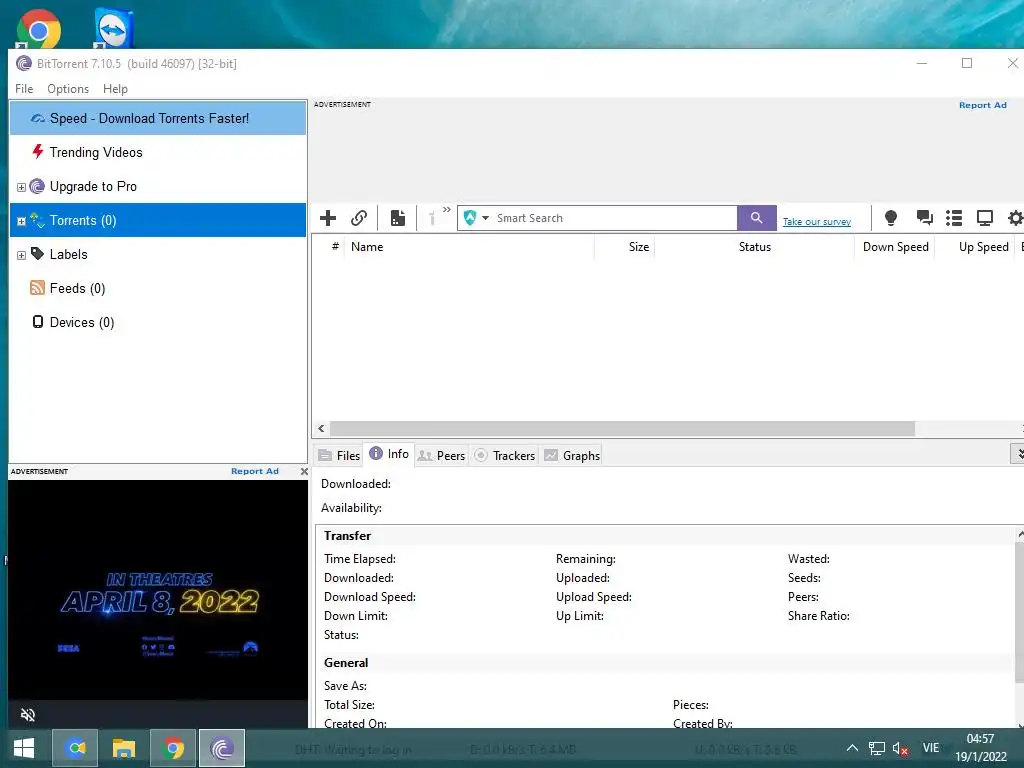Screen dimensions: 1024x768
Task: Click the Feeds RSS icon
Action: coord(37,288)
